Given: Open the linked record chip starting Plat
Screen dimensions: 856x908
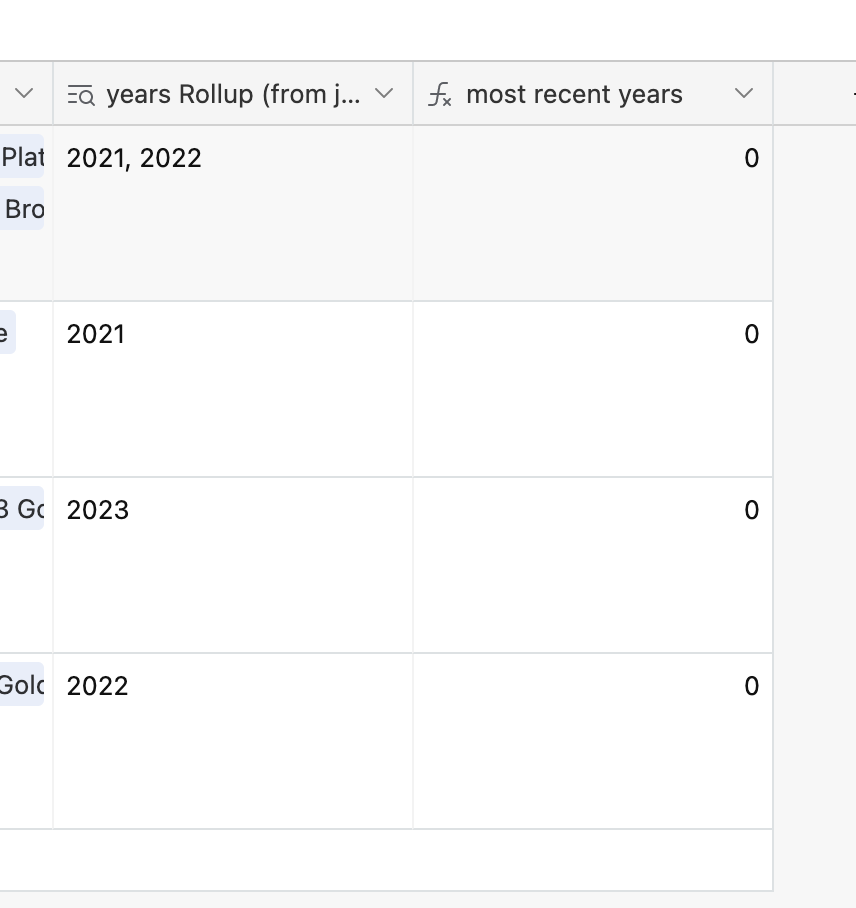Looking at the screenshot, I should pos(22,156).
